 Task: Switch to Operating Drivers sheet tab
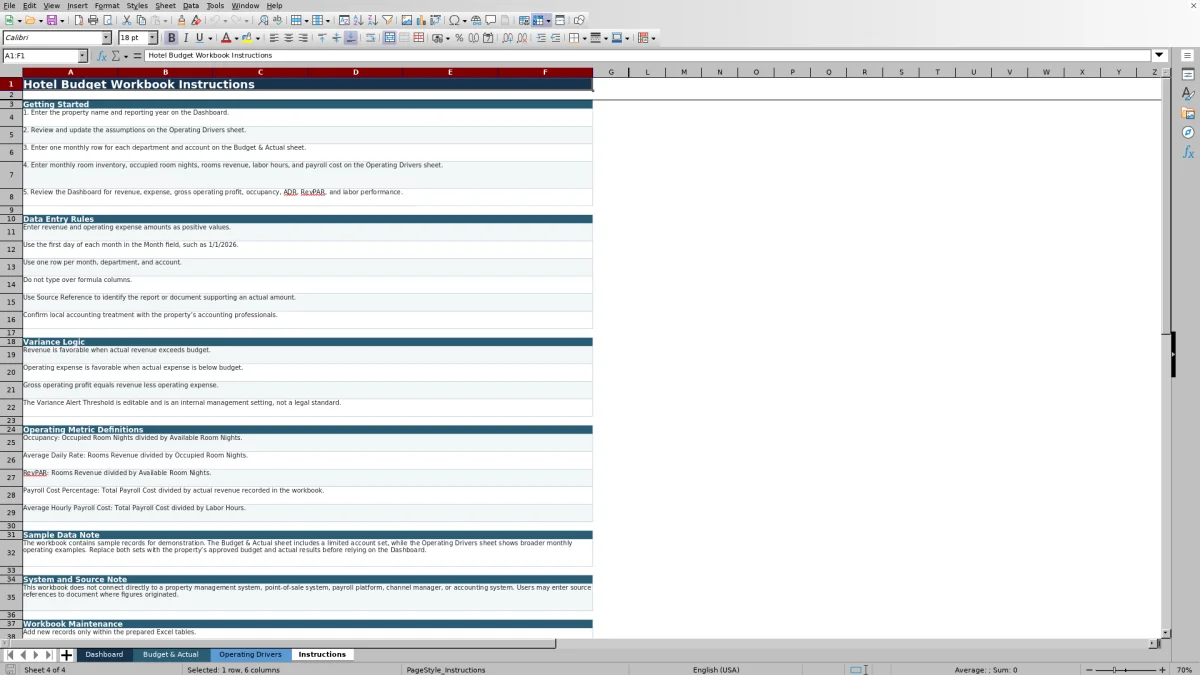pyautogui.click(x=250, y=655)
